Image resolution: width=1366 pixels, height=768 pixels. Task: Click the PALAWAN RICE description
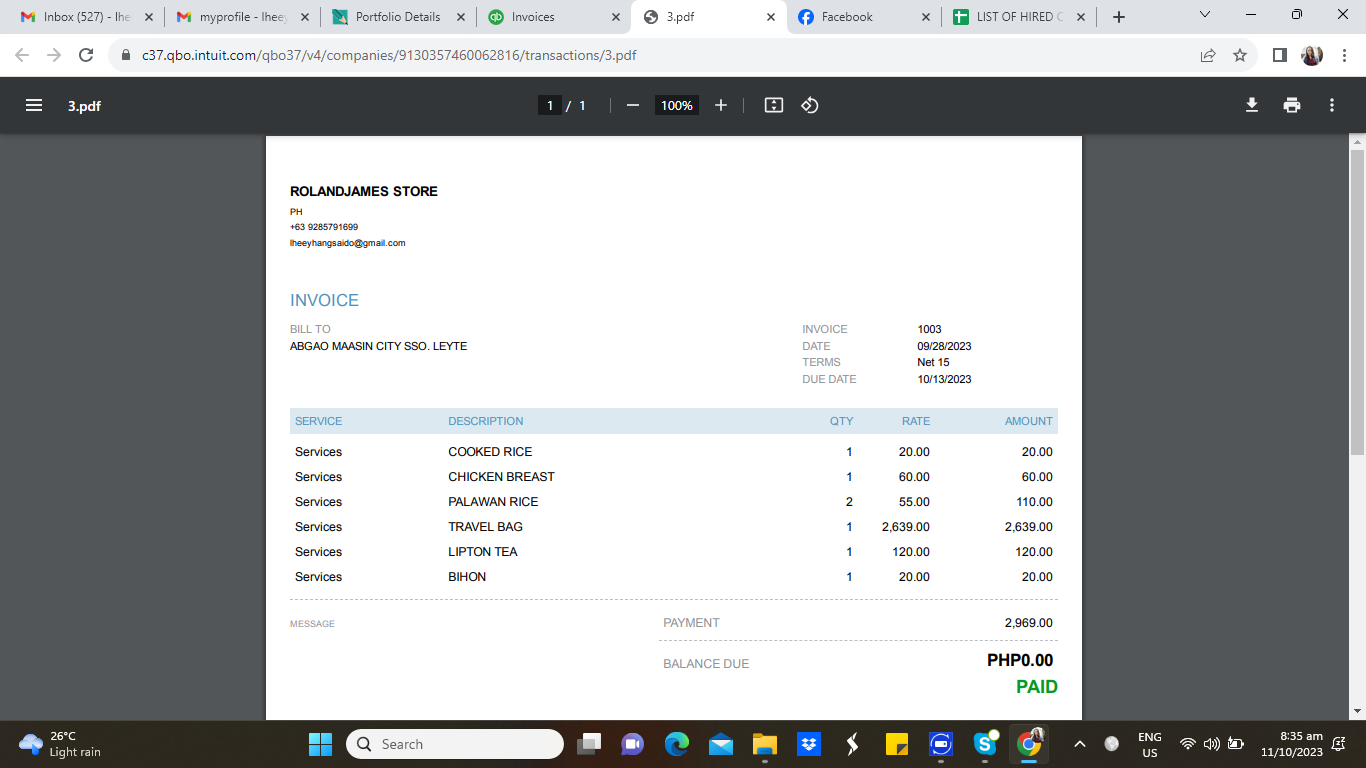493,502
